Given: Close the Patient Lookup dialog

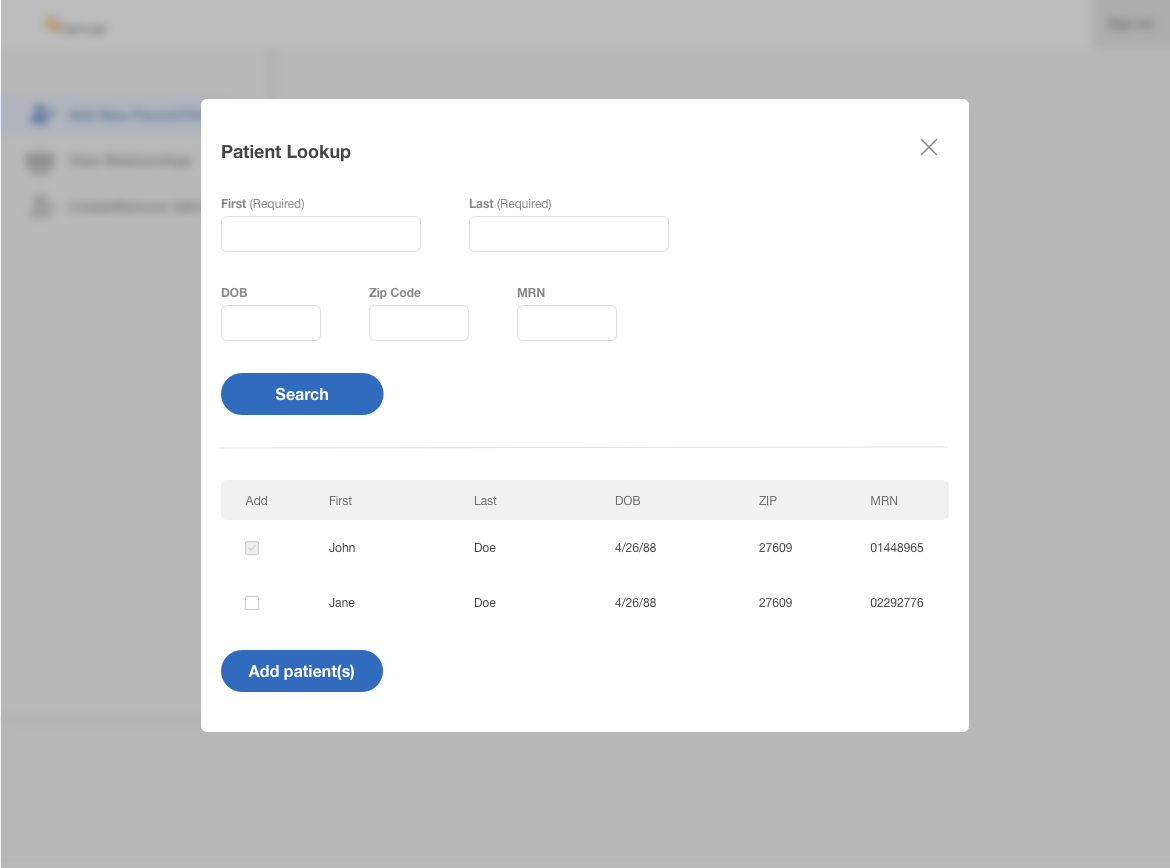Looking at the screenshot, I should click(929, 148).
